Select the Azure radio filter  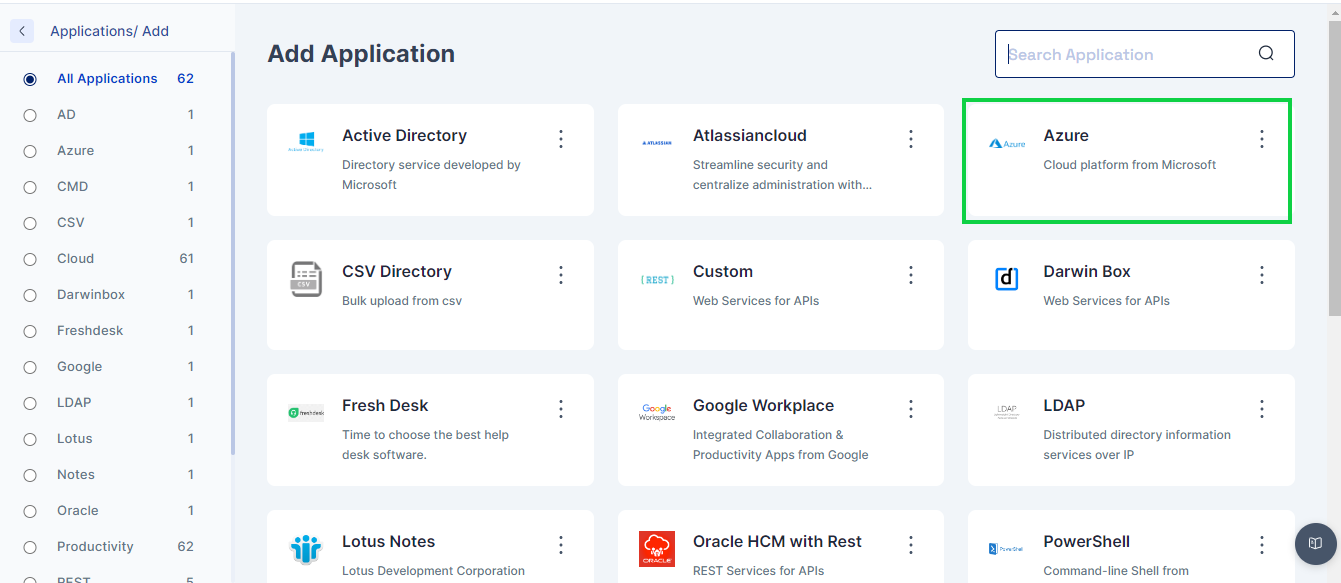tap(30, 151)
